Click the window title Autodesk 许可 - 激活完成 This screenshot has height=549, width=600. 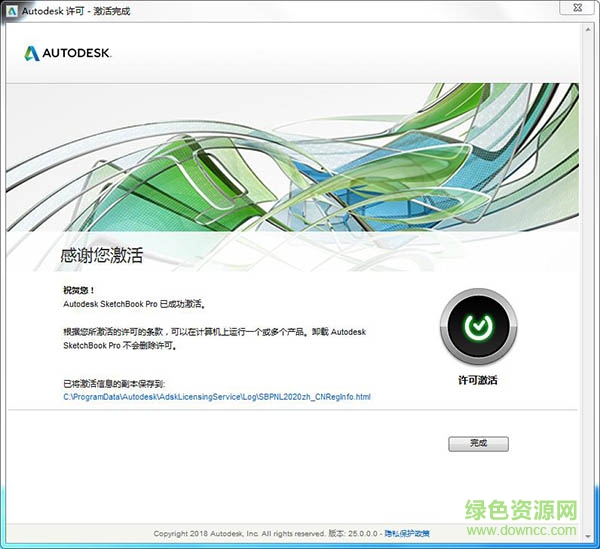(68, 11)
